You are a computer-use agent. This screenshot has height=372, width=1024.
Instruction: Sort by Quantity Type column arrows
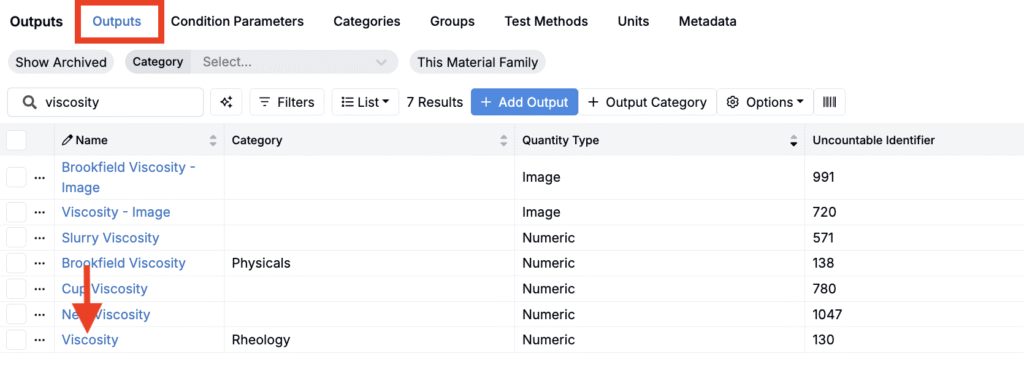click(793, 140)
